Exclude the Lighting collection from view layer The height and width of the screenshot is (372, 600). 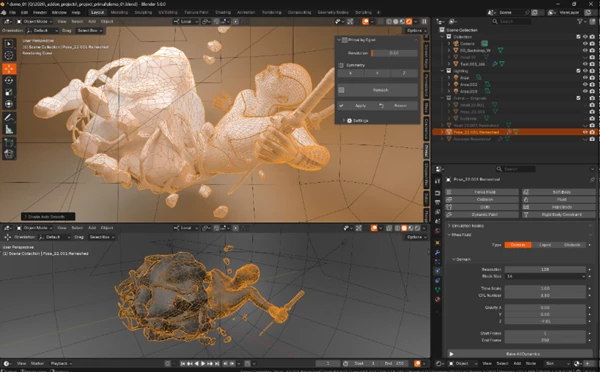pos(578,71)
